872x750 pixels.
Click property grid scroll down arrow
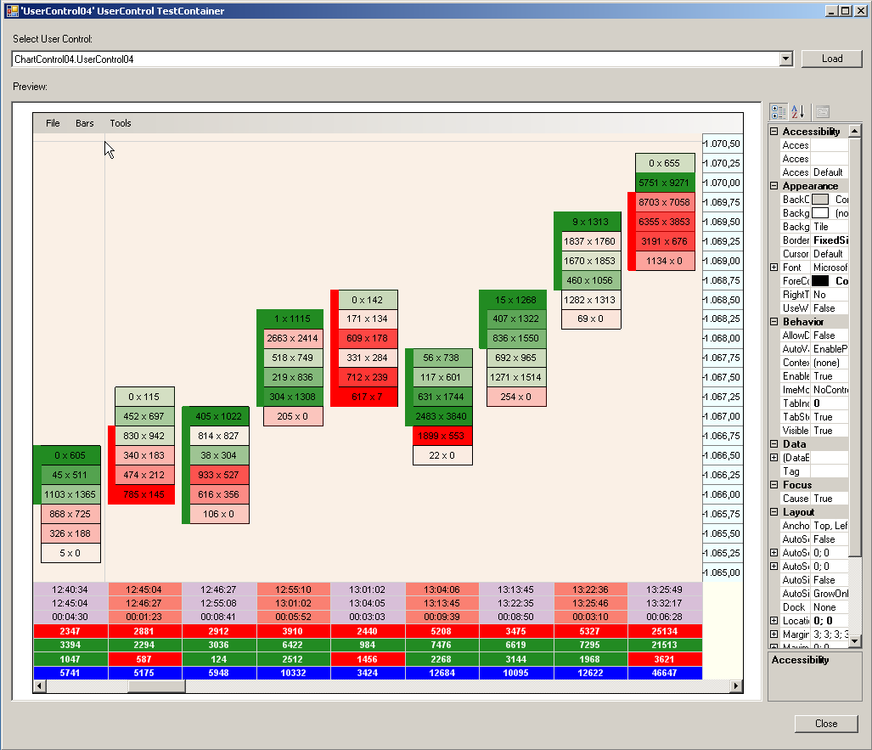coord(855,641)
